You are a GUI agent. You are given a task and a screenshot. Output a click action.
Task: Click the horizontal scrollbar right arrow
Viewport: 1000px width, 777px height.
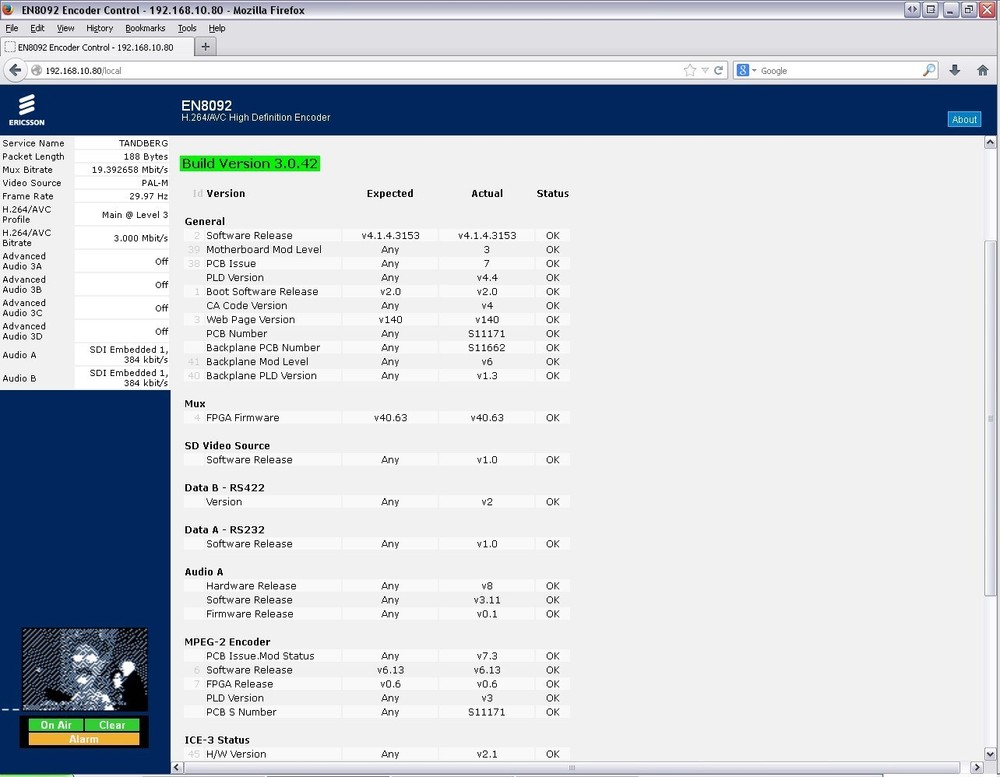977,767
